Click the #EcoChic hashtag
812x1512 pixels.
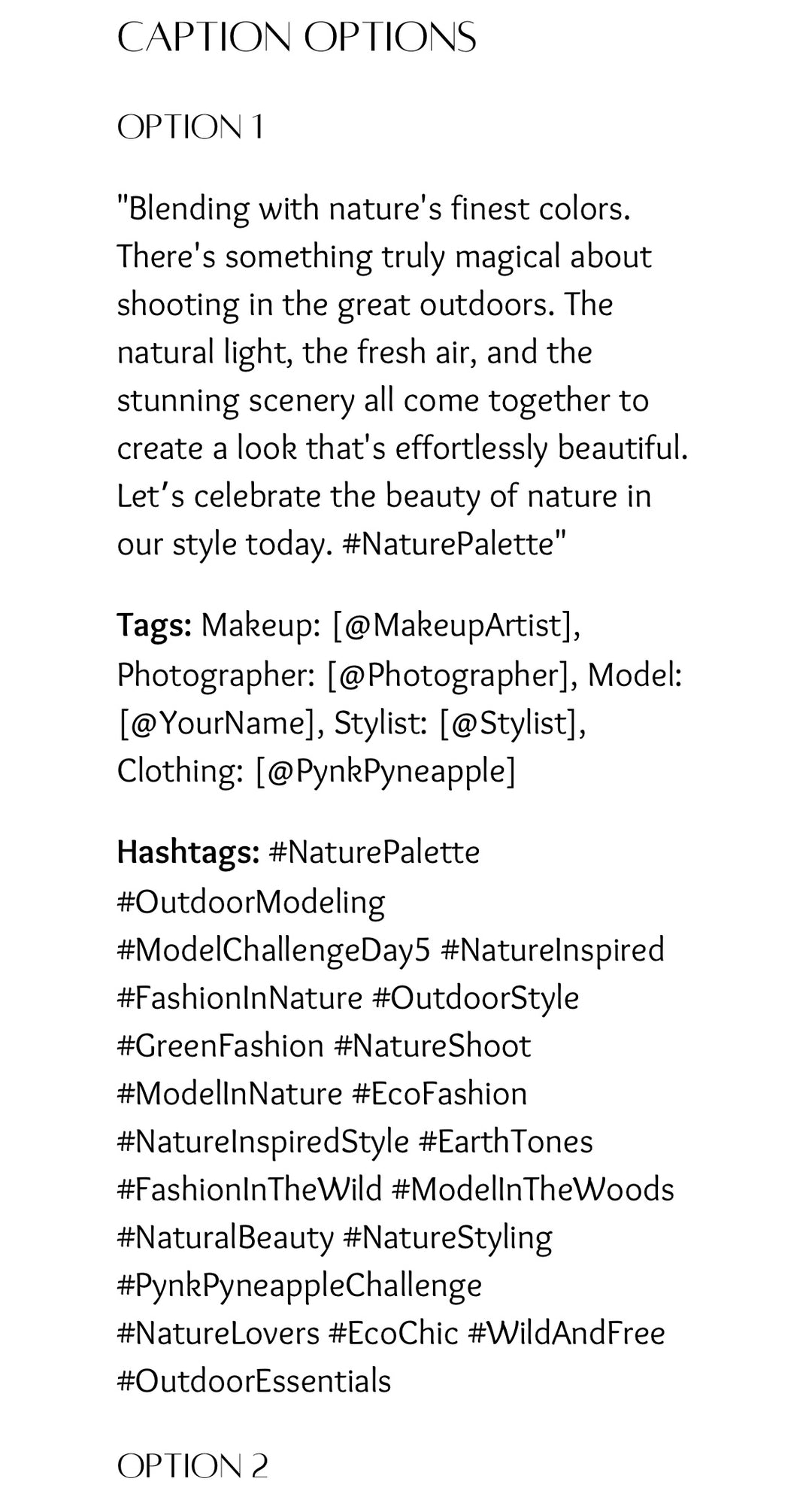[393, 1333]
